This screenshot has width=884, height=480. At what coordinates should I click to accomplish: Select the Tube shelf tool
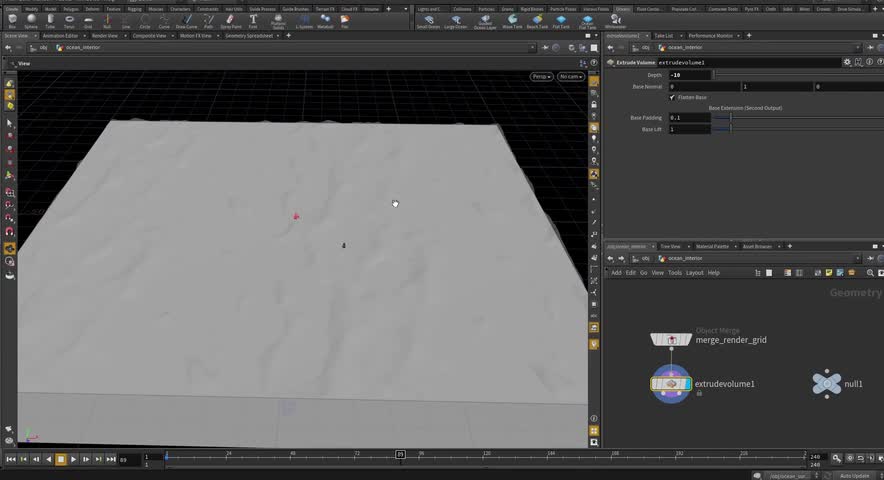(50, 21)
